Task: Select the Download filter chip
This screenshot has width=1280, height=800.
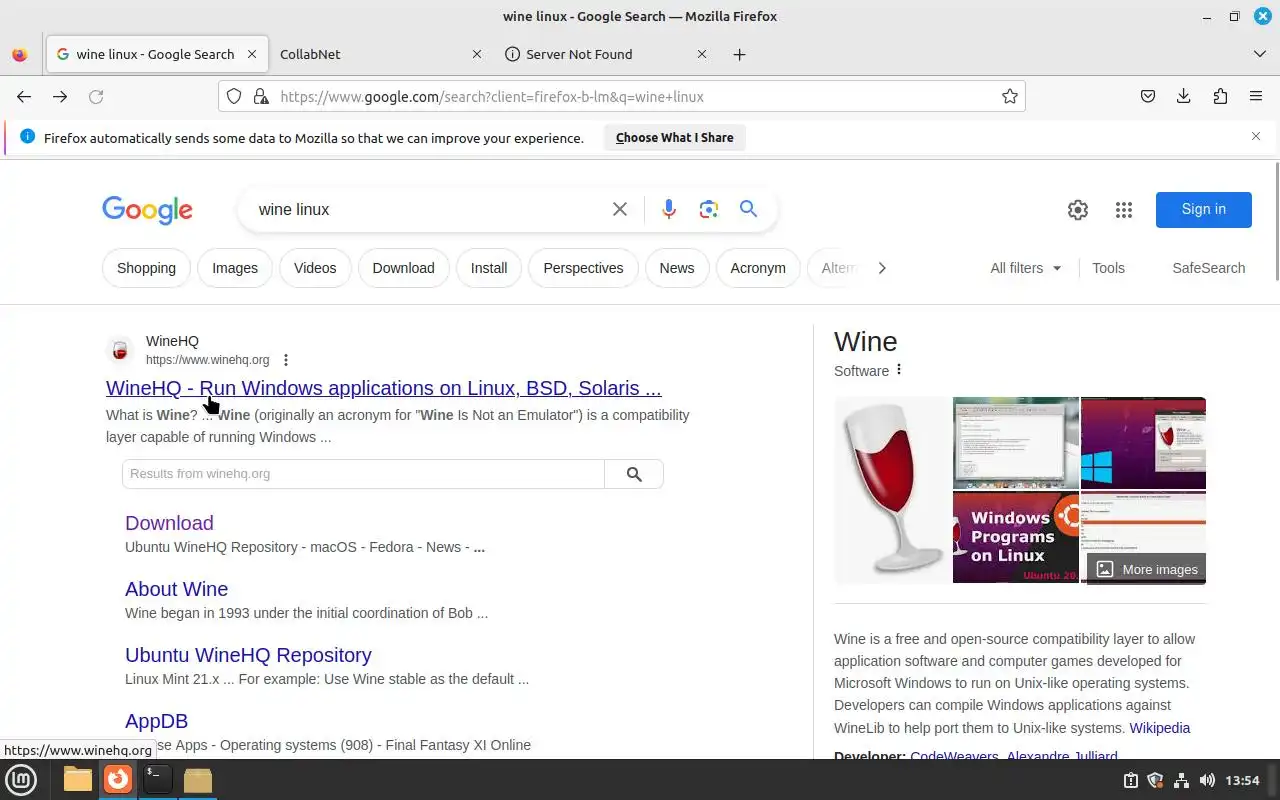Action: [403, 268]
